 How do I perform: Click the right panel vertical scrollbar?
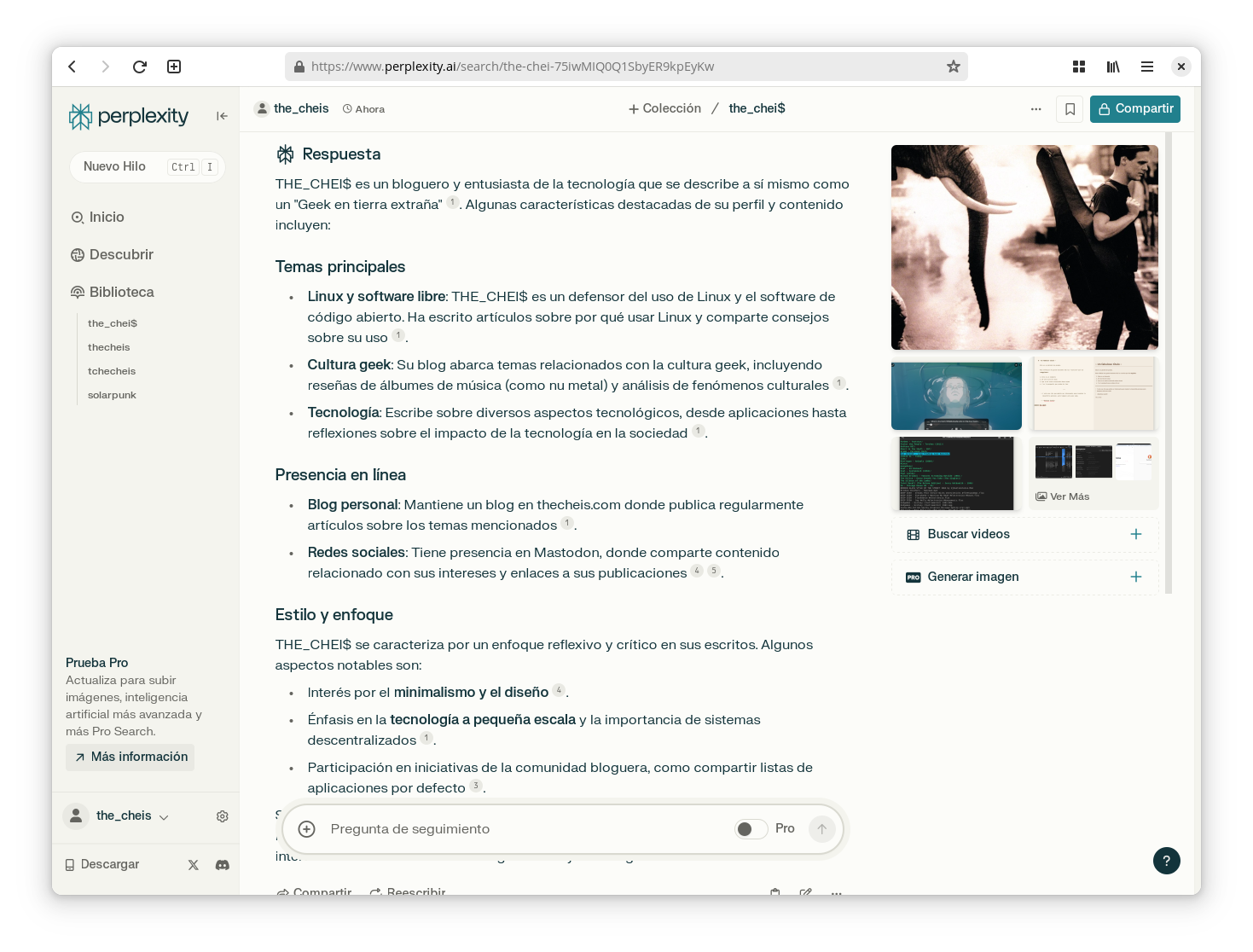(1169, 363)
